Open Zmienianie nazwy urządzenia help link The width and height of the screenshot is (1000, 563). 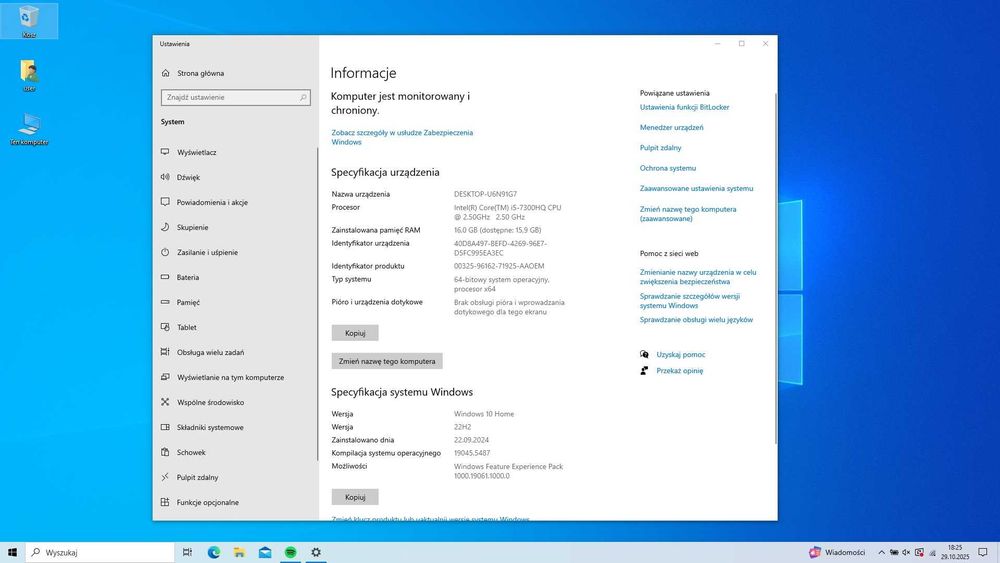point(698,277)
